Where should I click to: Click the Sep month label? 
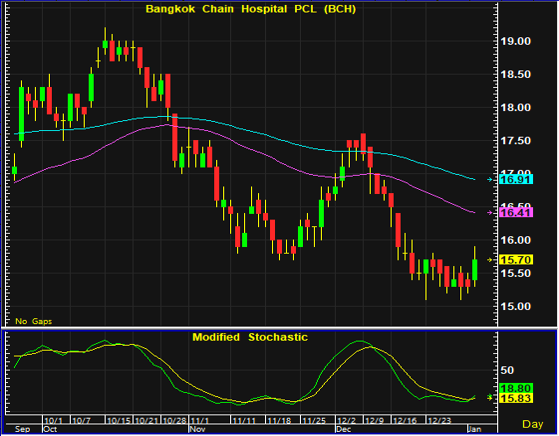(22, 429)
